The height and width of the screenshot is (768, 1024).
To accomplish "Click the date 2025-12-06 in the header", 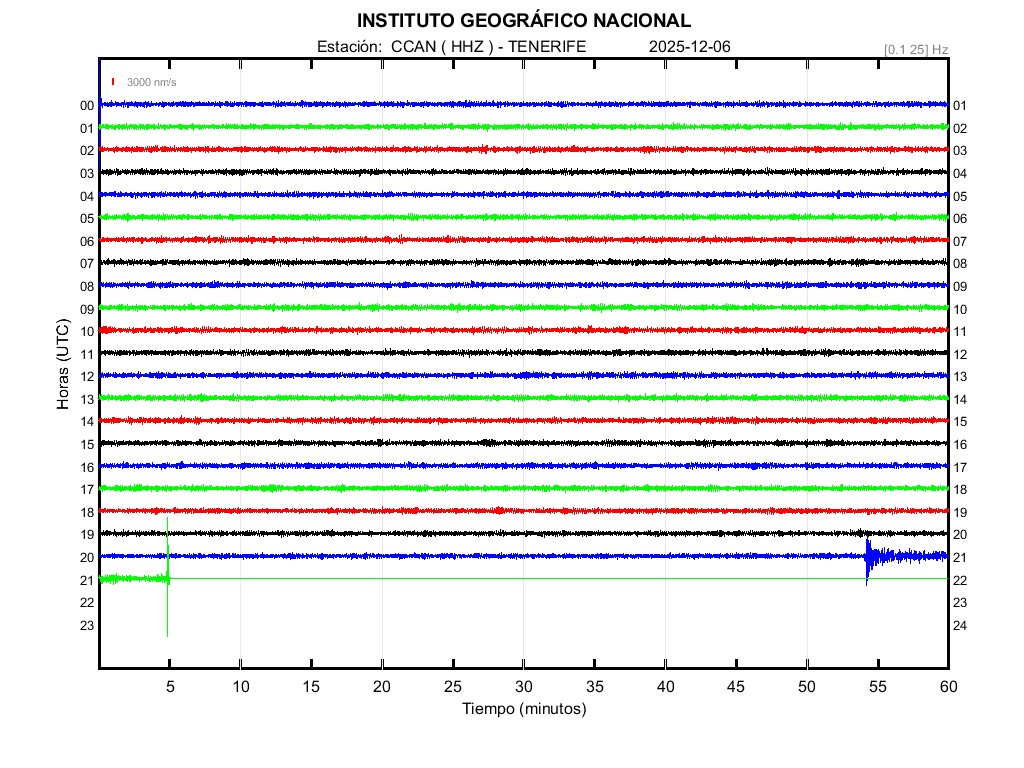I will point(690,47).
